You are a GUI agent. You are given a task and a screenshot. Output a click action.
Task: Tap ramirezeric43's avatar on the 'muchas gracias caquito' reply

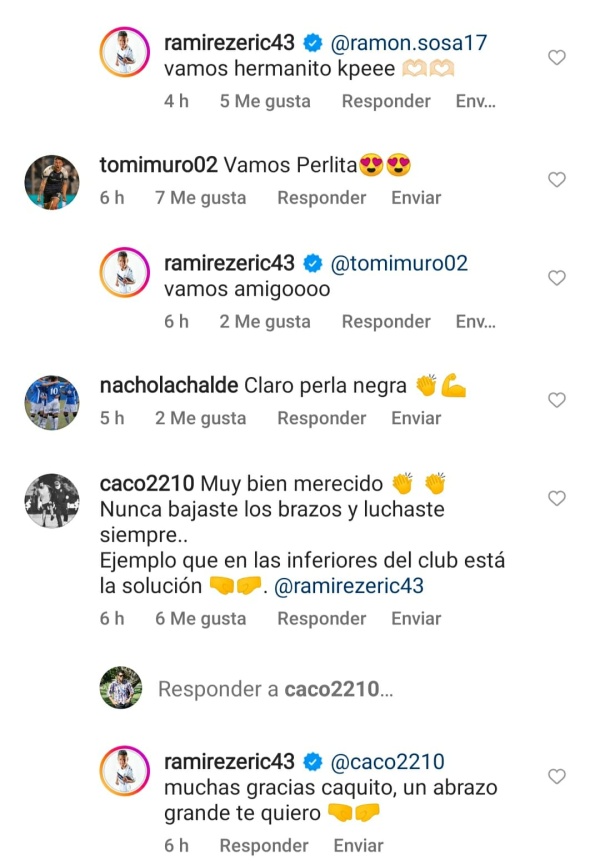[124, 772]
